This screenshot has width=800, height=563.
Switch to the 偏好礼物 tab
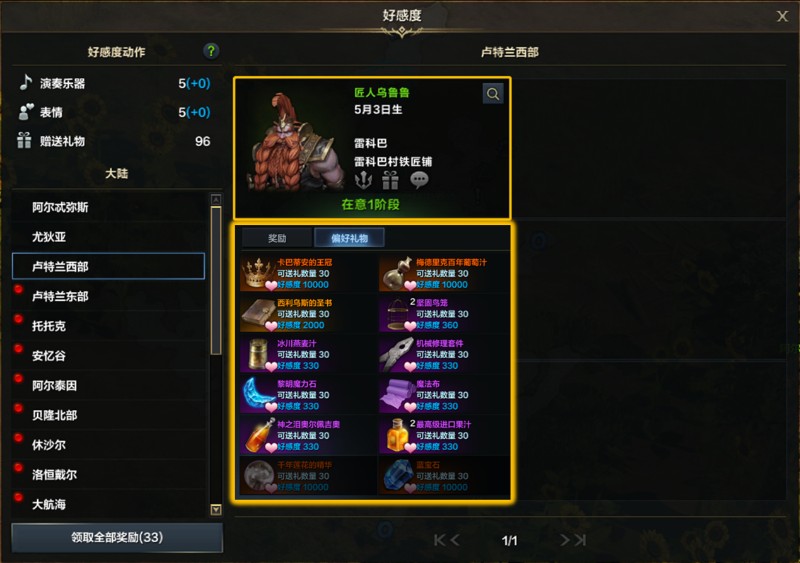click(x=349, y=238)
